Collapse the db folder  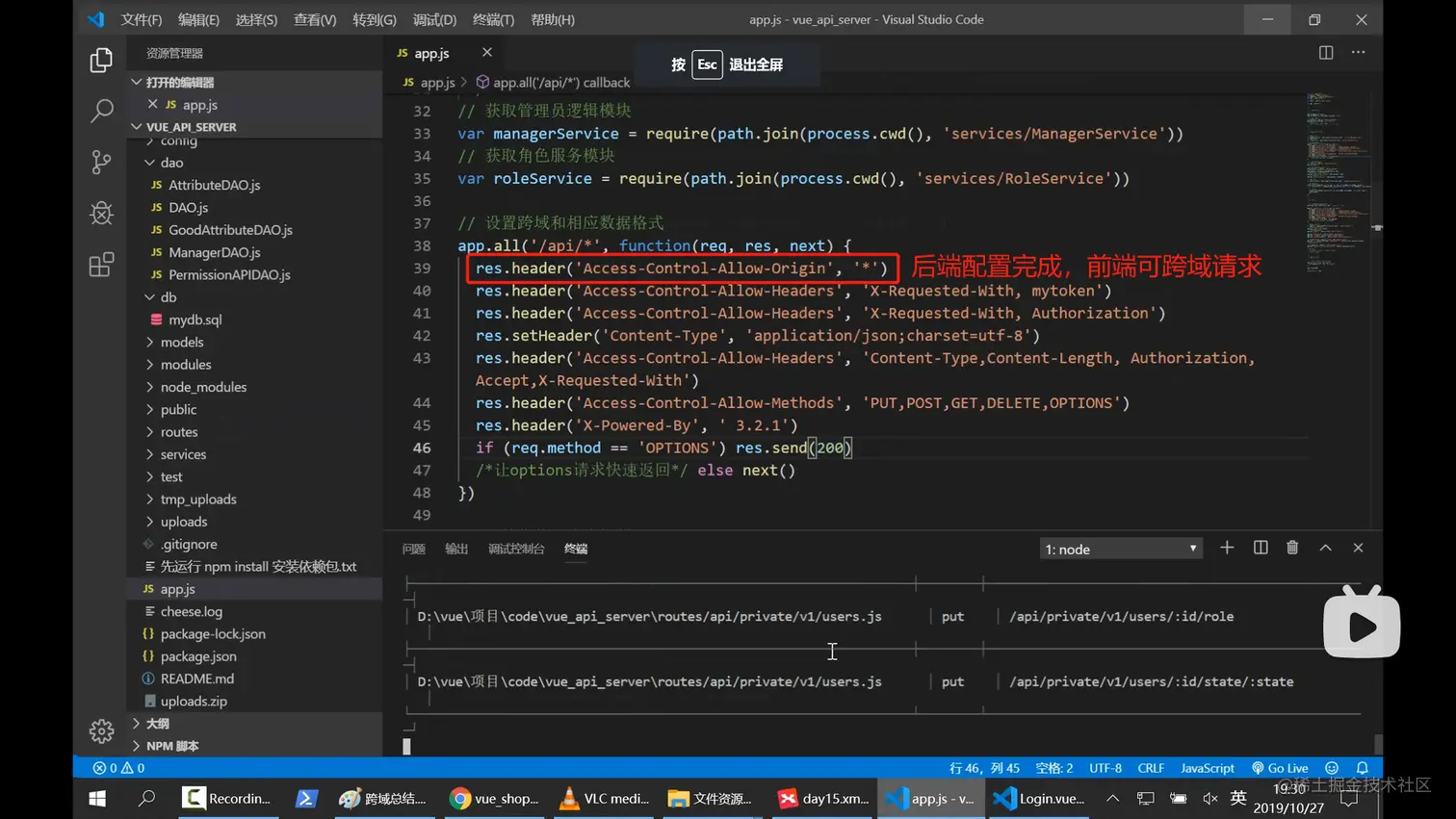click(150, 297)
